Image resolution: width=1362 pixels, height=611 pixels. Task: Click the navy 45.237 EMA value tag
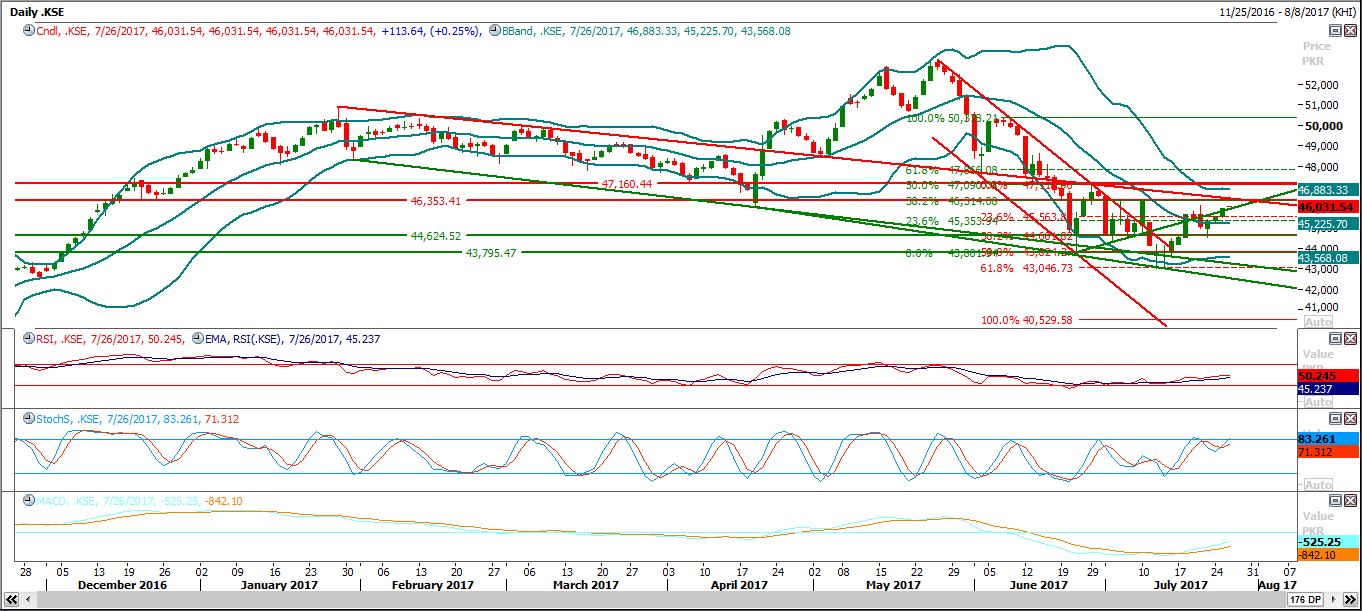click(x=1327, y=388)
